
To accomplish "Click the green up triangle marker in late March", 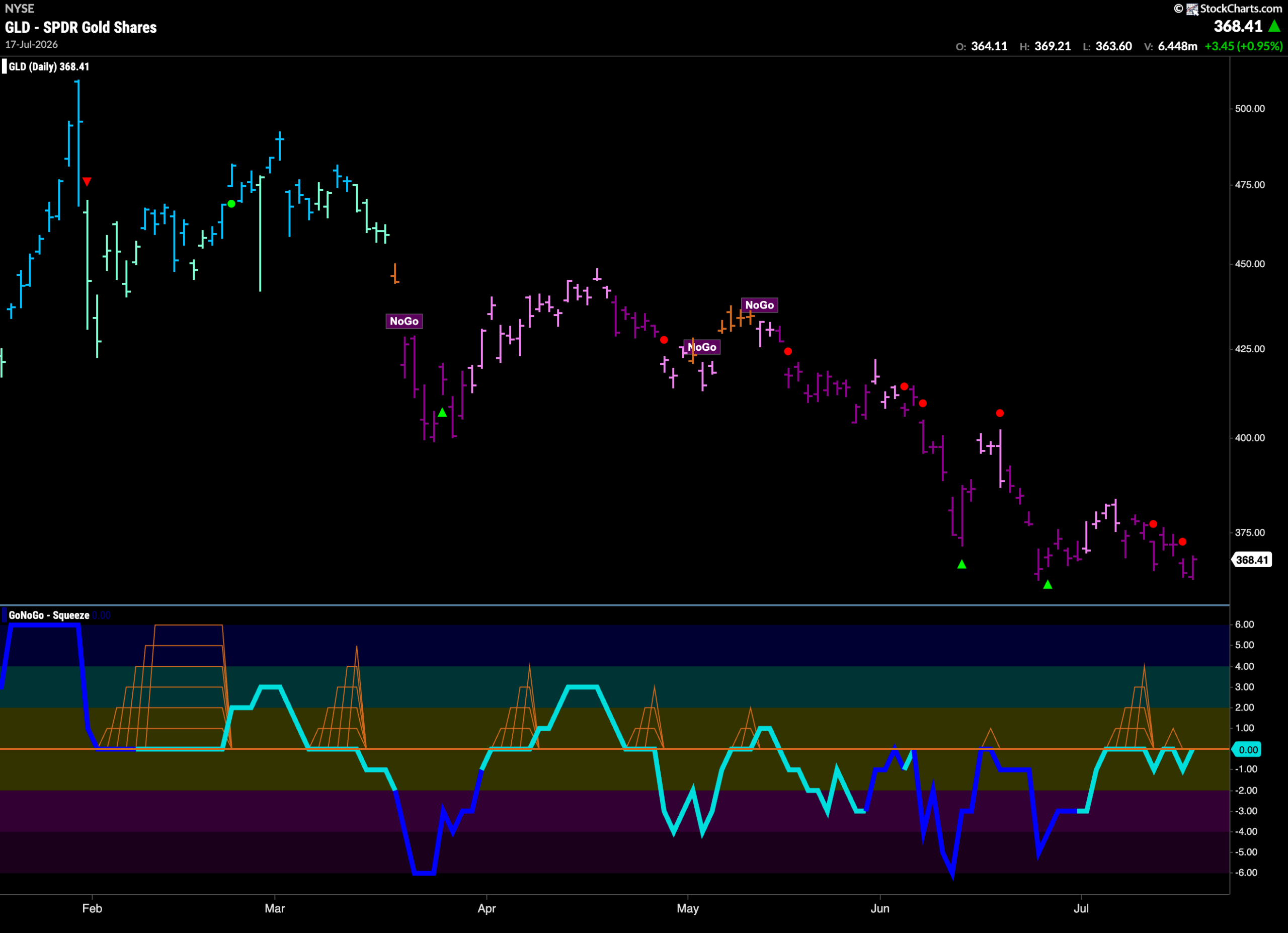I will (442, 413).
